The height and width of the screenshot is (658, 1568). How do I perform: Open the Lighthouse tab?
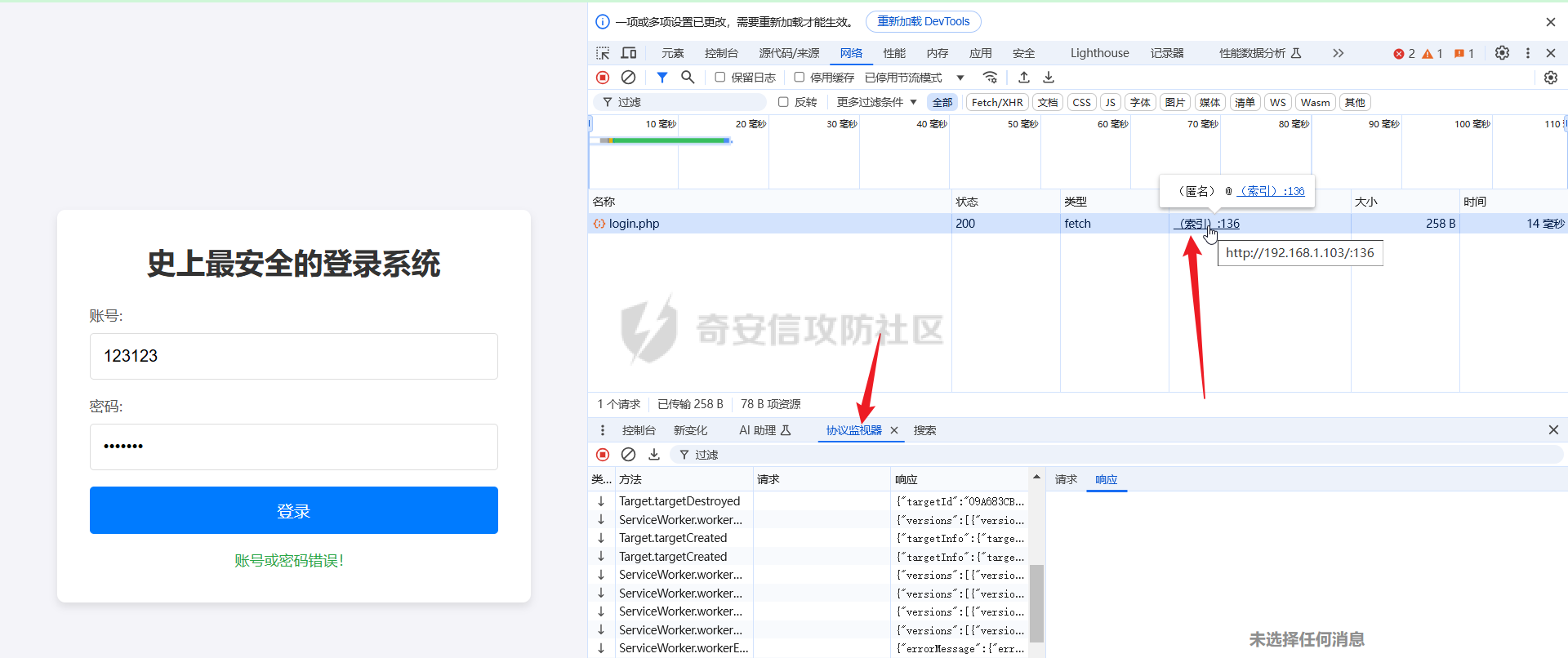(1099, 53)
